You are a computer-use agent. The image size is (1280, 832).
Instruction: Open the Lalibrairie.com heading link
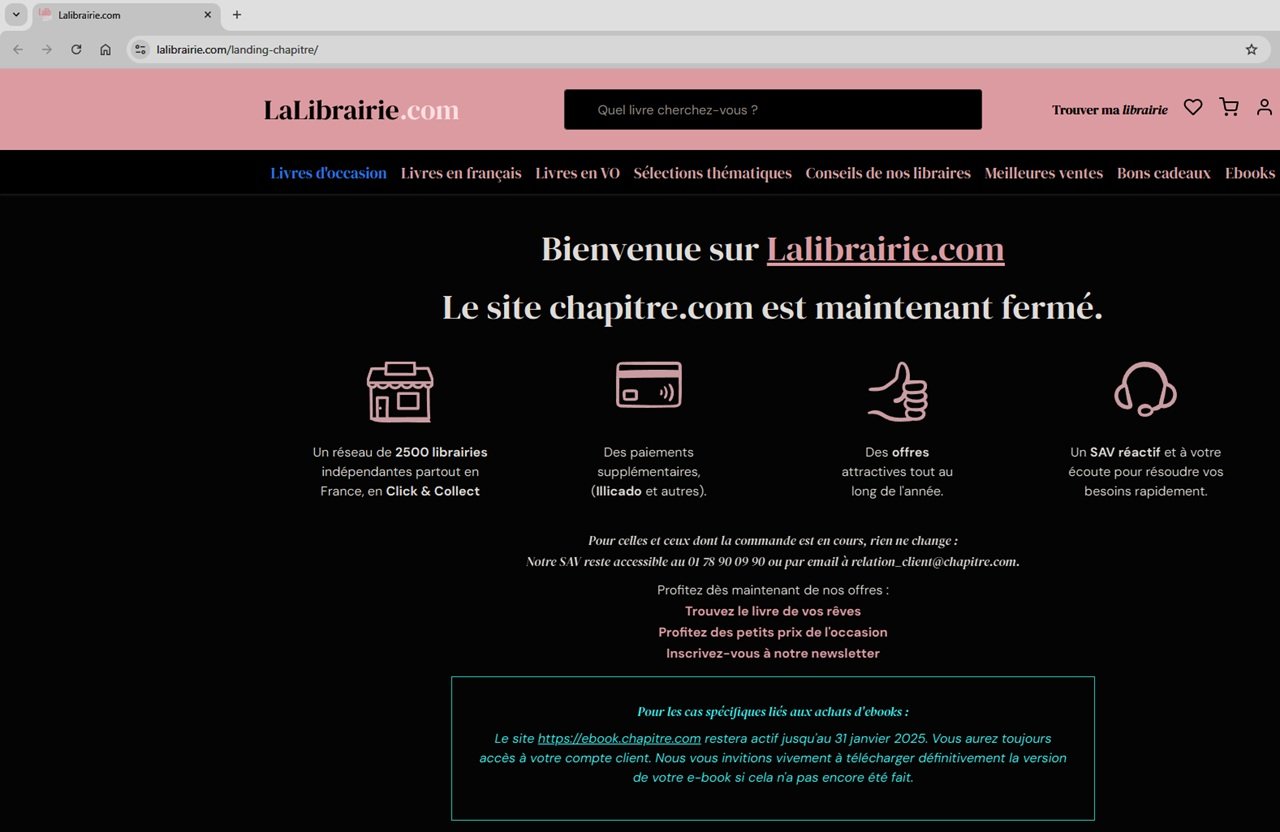(885, 249)
